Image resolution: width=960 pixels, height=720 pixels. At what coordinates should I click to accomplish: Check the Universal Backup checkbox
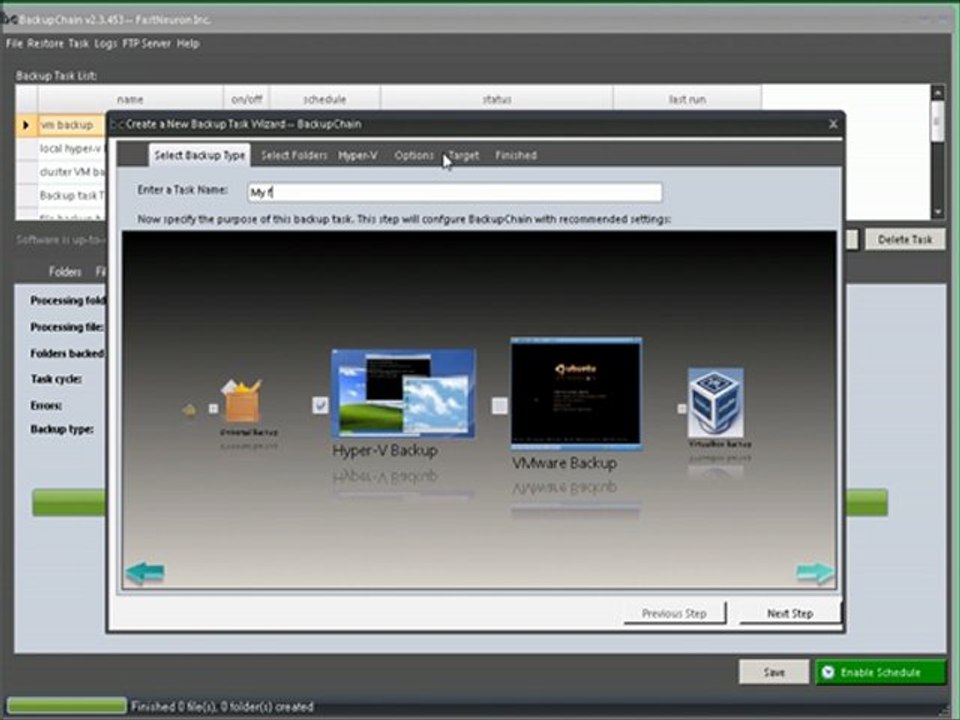213,408
